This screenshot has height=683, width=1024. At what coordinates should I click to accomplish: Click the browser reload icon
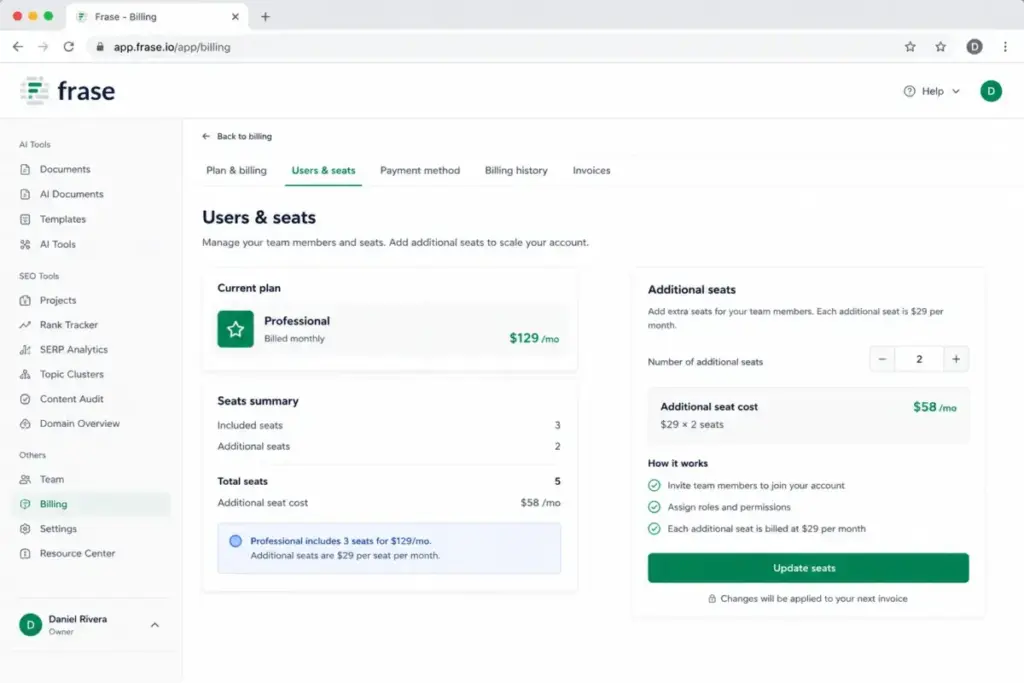click(x=69, y=46)
